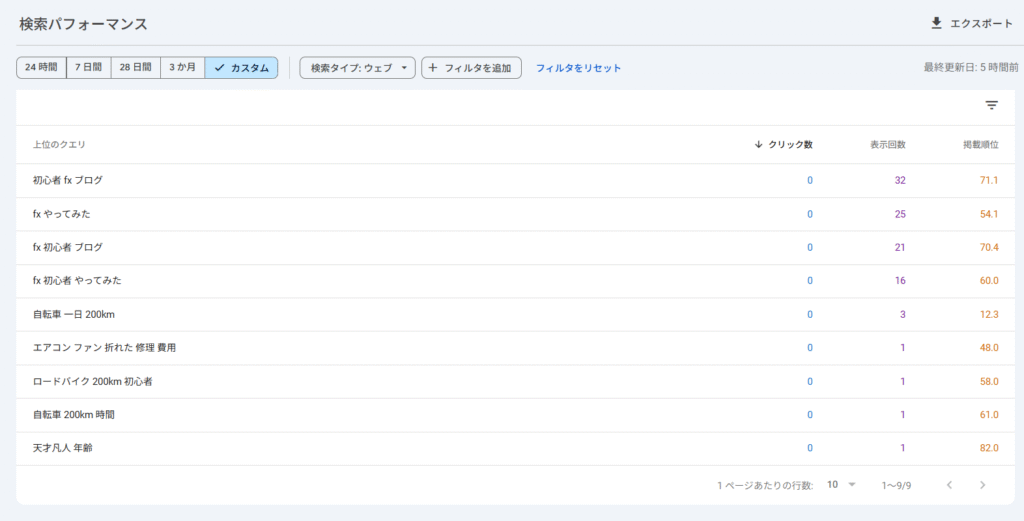The height and width of the screenshot is (521, 1024).
Task: Open rows per page dropdown
Action: [841, 485]
